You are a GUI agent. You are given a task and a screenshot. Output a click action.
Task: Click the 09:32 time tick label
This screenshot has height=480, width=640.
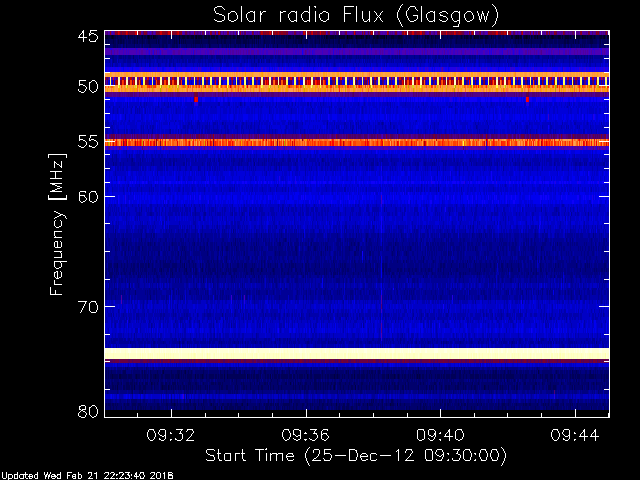(171, 435)
